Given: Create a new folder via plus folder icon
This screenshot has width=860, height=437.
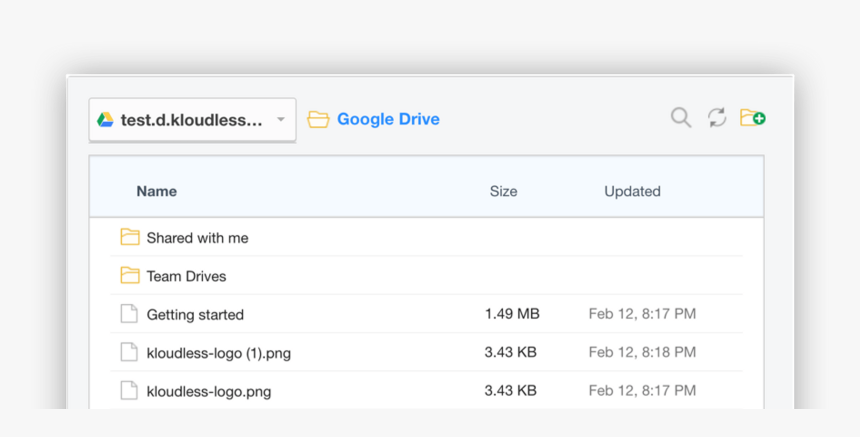Looking at the screenshot, I should pyautogui.click(x=752, y=117).
